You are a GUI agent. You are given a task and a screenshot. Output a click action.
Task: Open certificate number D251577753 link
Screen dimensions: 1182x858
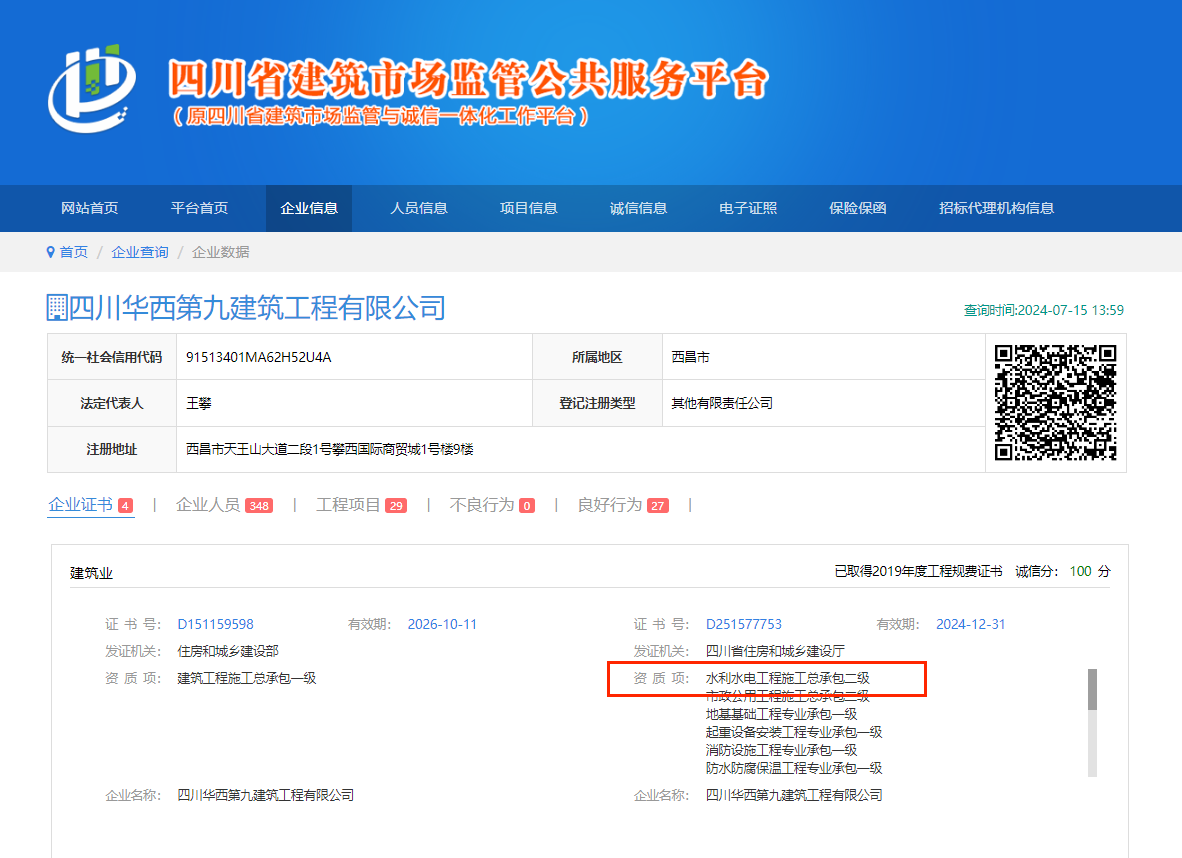click(x=744, y=624)
